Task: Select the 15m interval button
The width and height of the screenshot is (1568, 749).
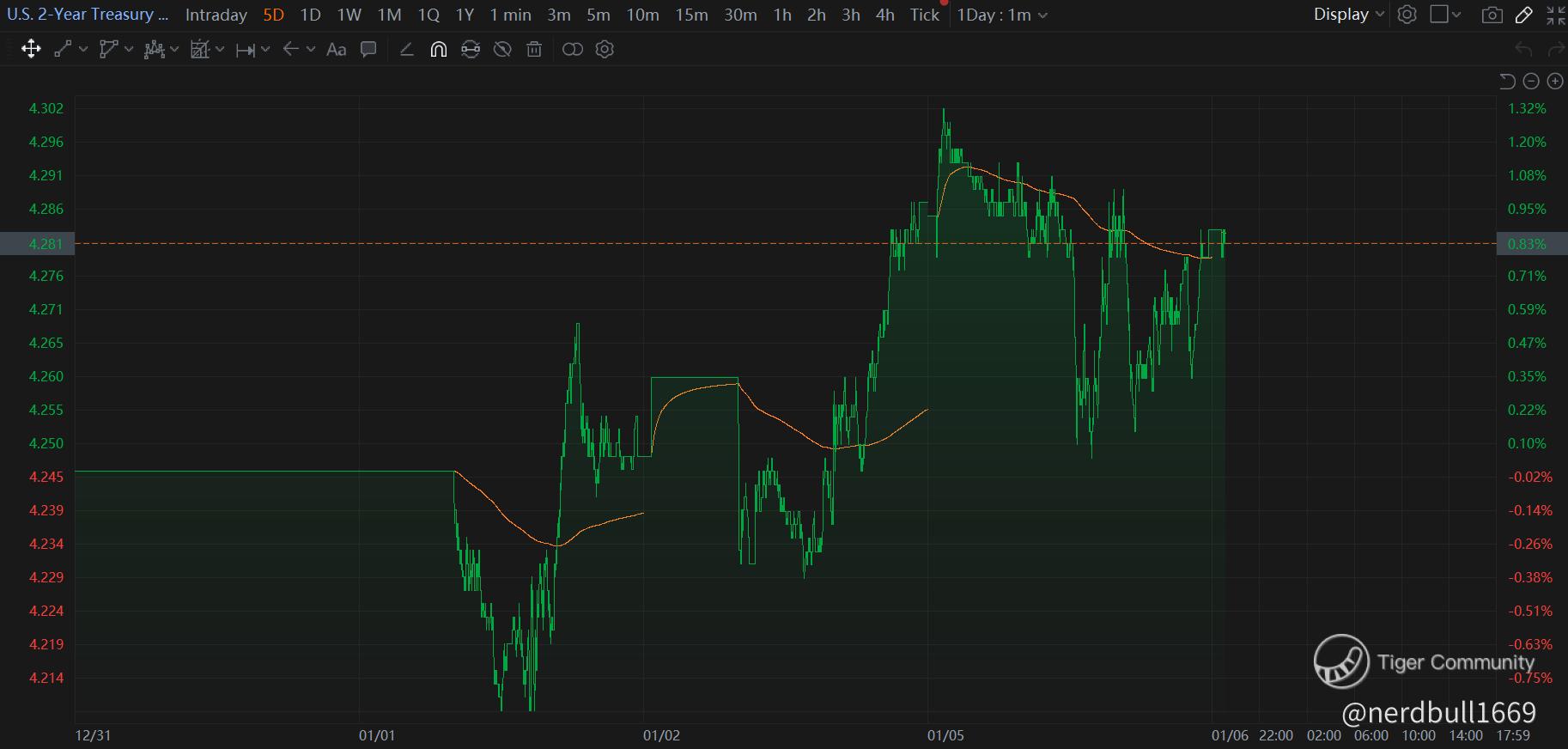Action: tap(691, 15)
